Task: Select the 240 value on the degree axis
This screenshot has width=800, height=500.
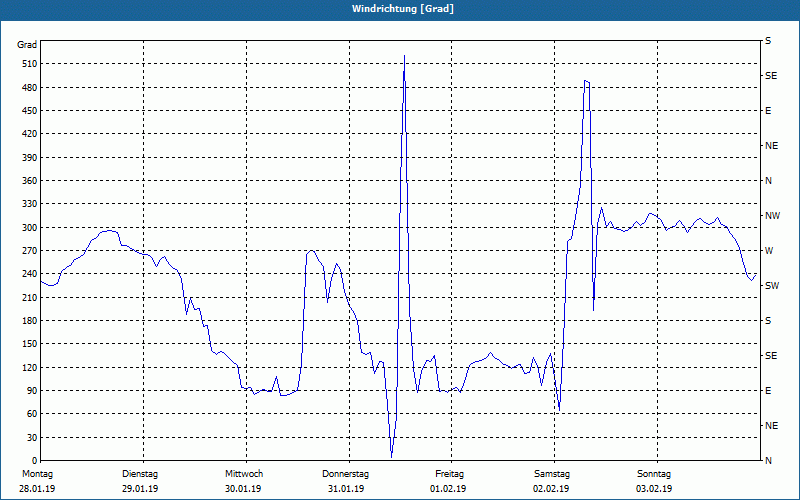Action: 30,274
